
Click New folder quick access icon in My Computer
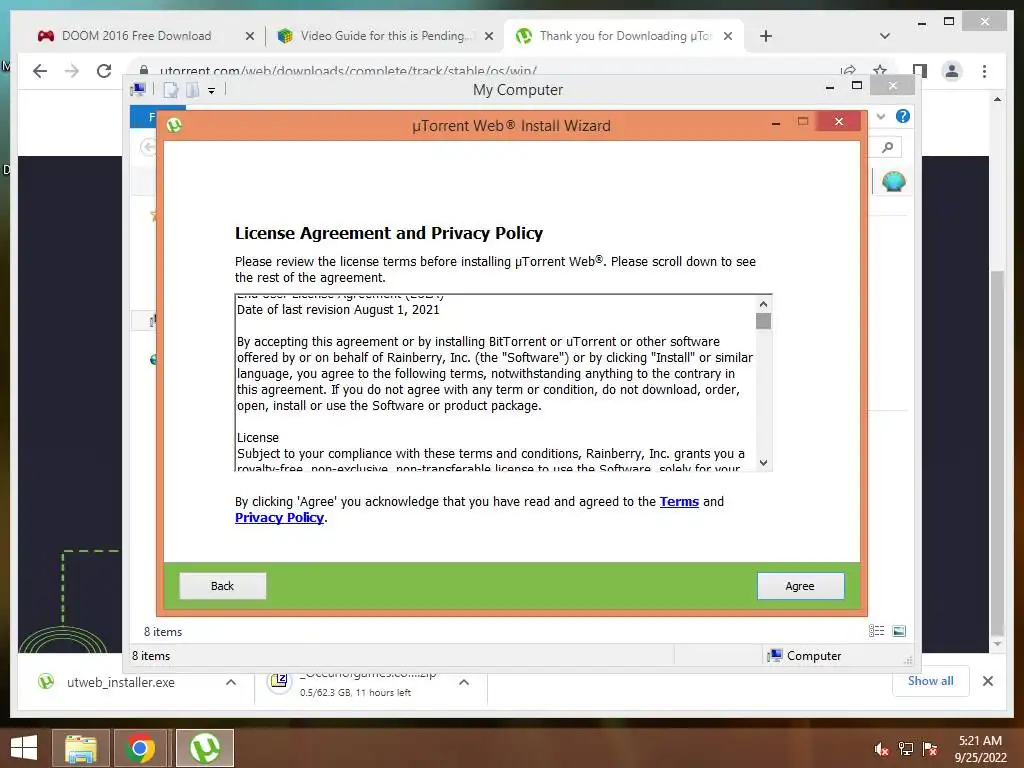[193, 90]
